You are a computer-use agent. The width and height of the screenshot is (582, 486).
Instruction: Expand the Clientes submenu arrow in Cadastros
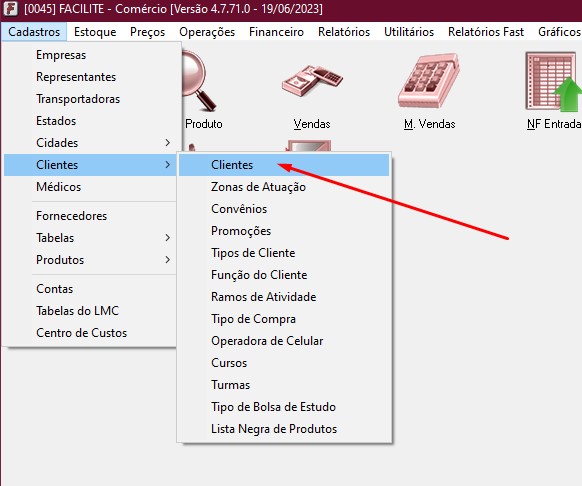(167, 164)
